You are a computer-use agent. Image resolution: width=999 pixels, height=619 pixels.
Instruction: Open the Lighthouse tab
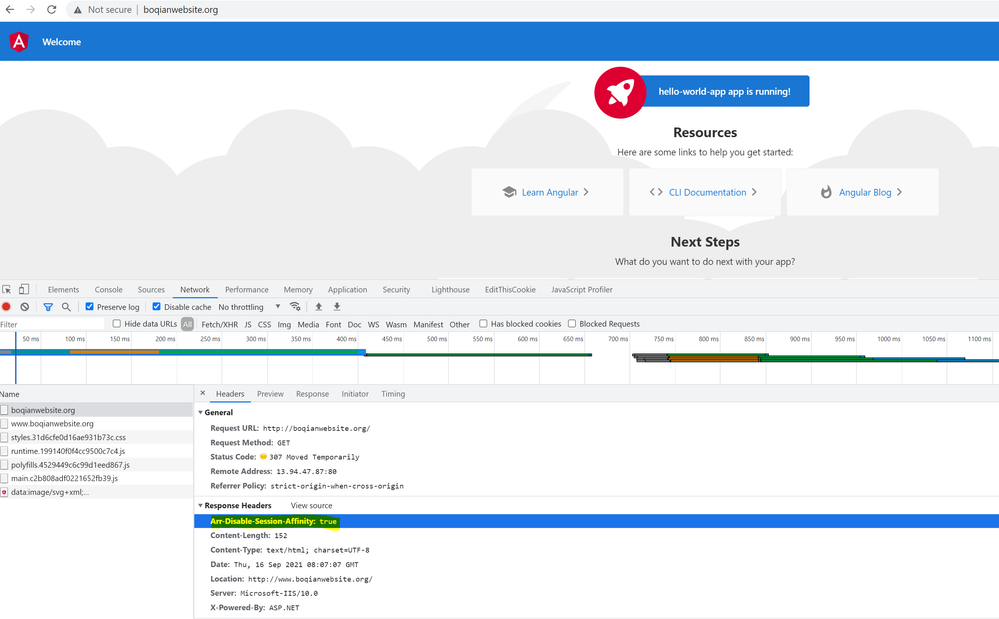click(450, 289)
